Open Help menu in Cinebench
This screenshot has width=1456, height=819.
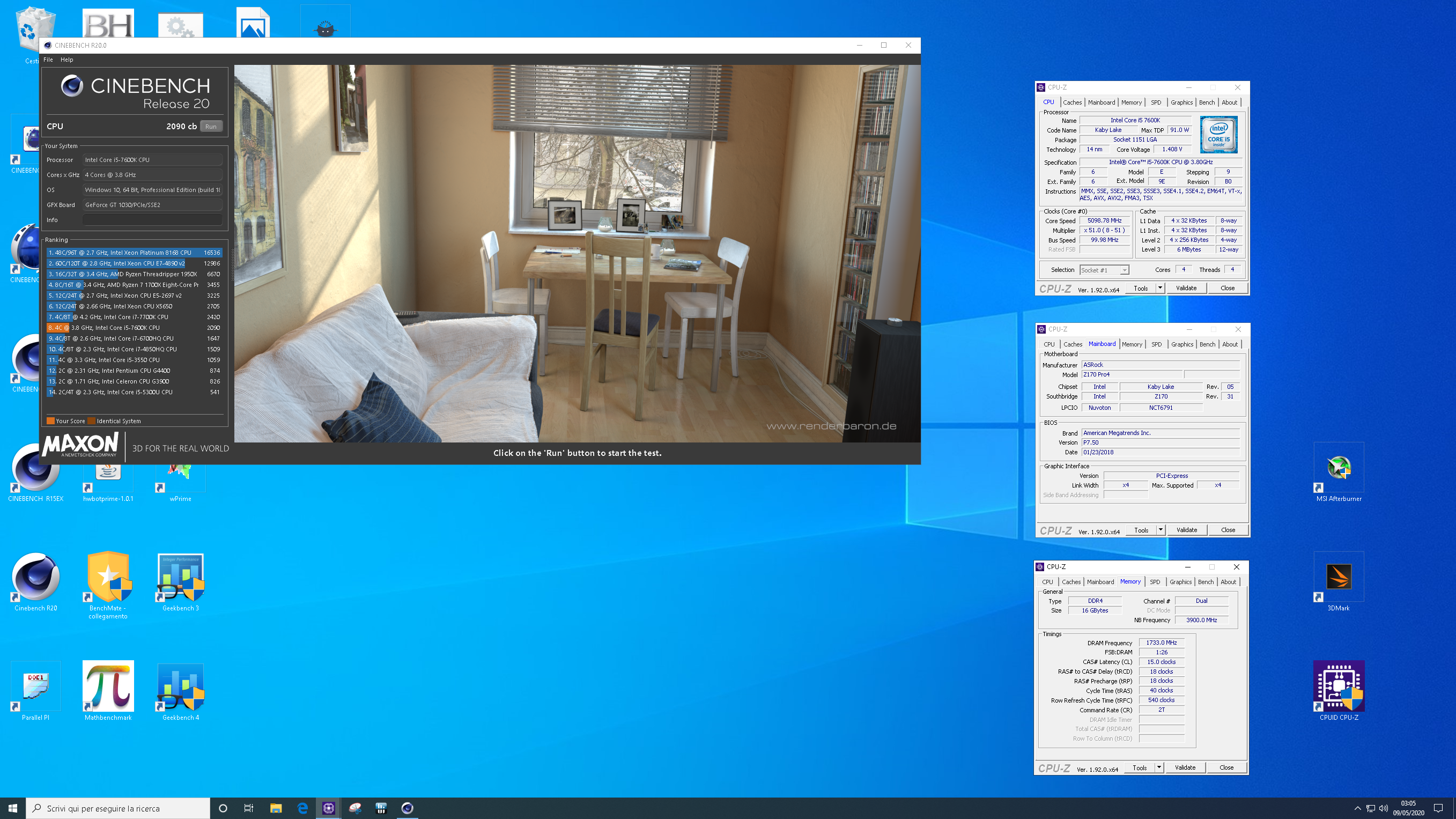[66, 60]
